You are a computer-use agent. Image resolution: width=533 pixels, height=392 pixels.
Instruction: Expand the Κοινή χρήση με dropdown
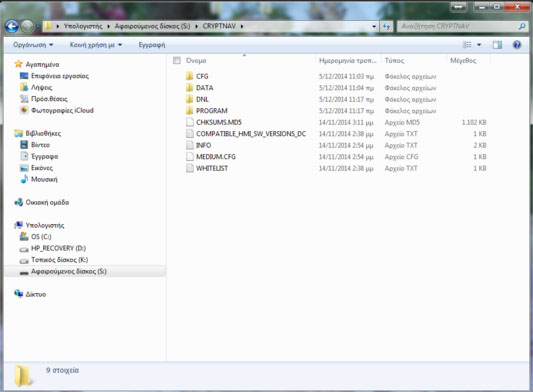coord(96,45)
